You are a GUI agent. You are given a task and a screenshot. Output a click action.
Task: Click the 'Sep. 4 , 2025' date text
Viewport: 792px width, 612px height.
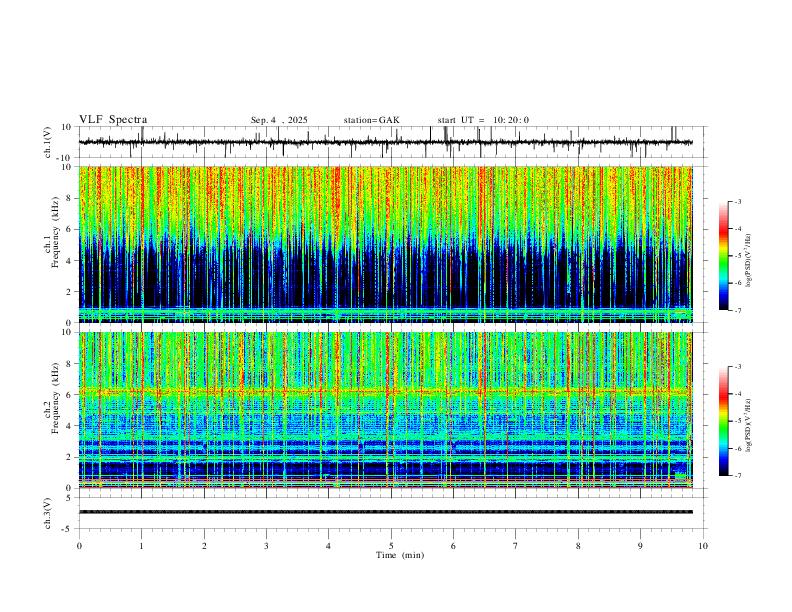coord(279,120)
